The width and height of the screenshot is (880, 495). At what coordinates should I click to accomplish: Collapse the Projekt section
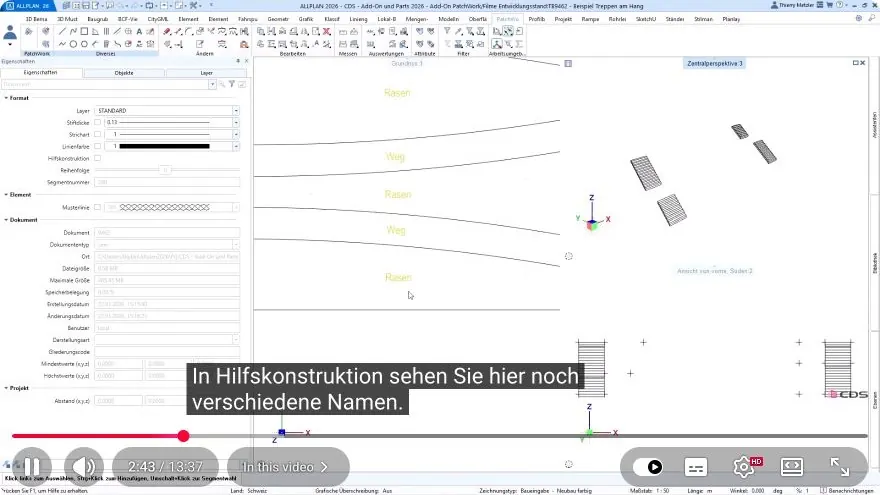[6, 388]
